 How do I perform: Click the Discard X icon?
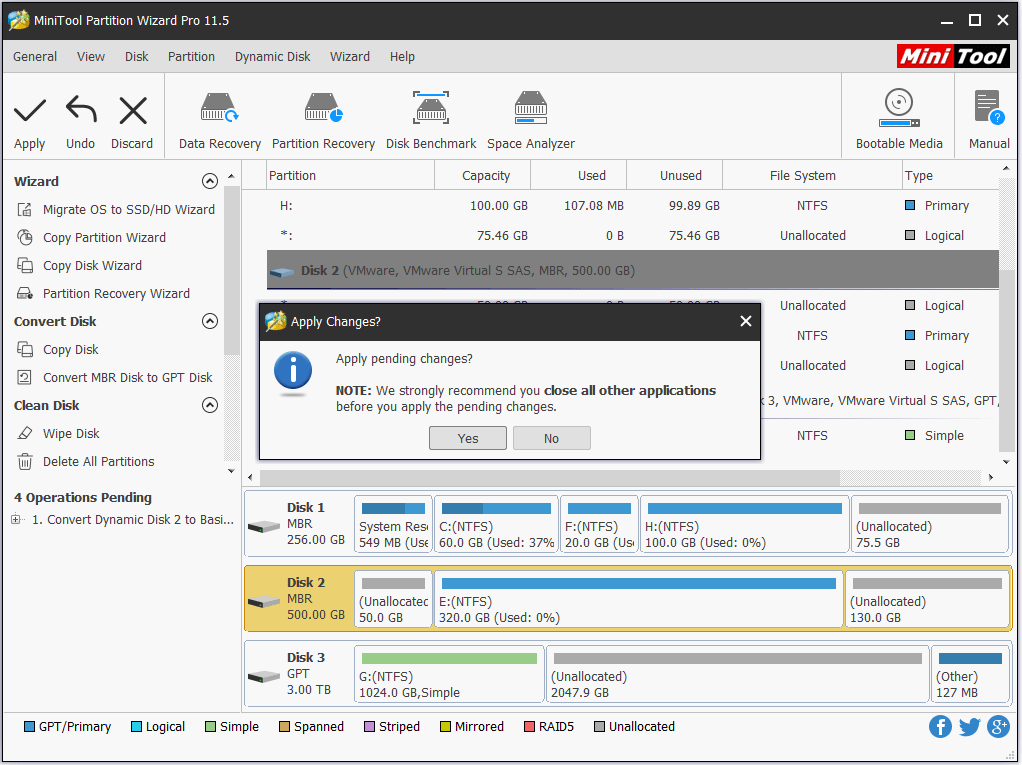133,110
